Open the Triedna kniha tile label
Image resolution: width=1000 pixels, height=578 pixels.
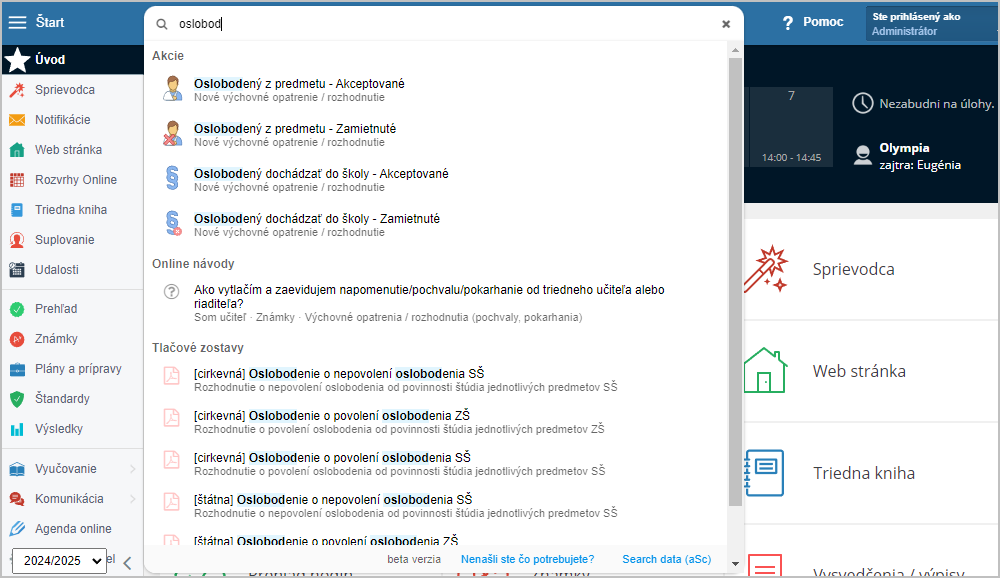point(864,473)
